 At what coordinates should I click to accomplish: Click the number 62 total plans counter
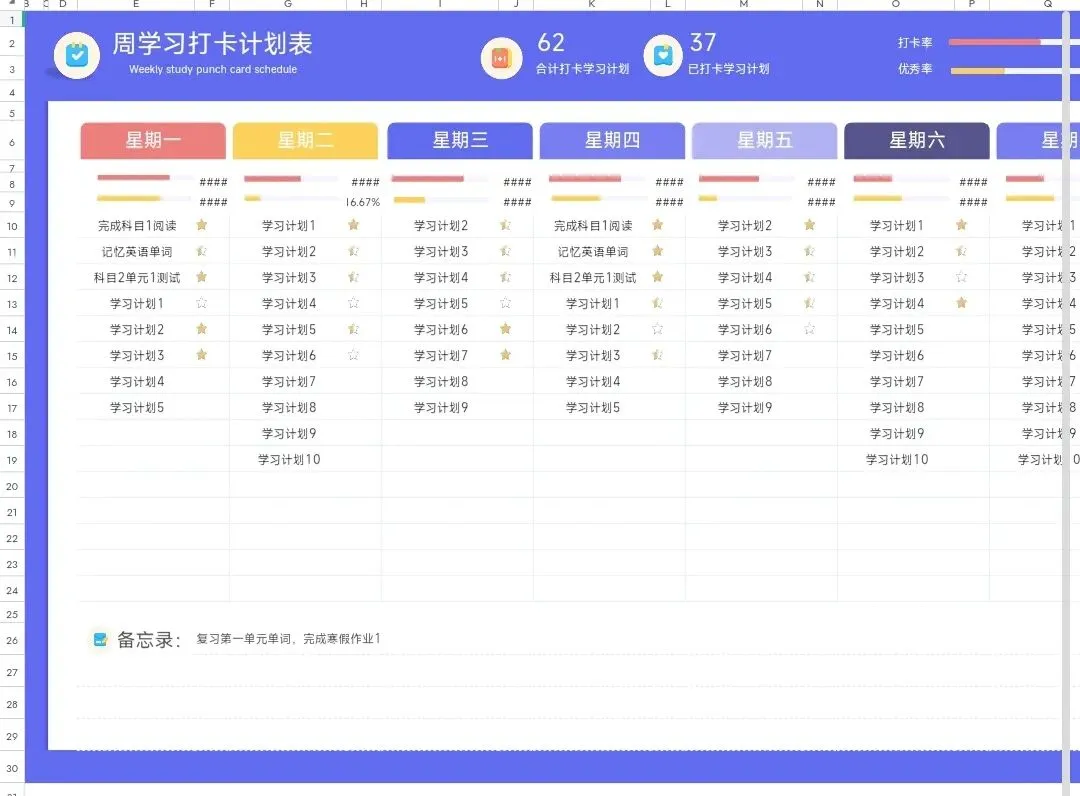point(551,43)
